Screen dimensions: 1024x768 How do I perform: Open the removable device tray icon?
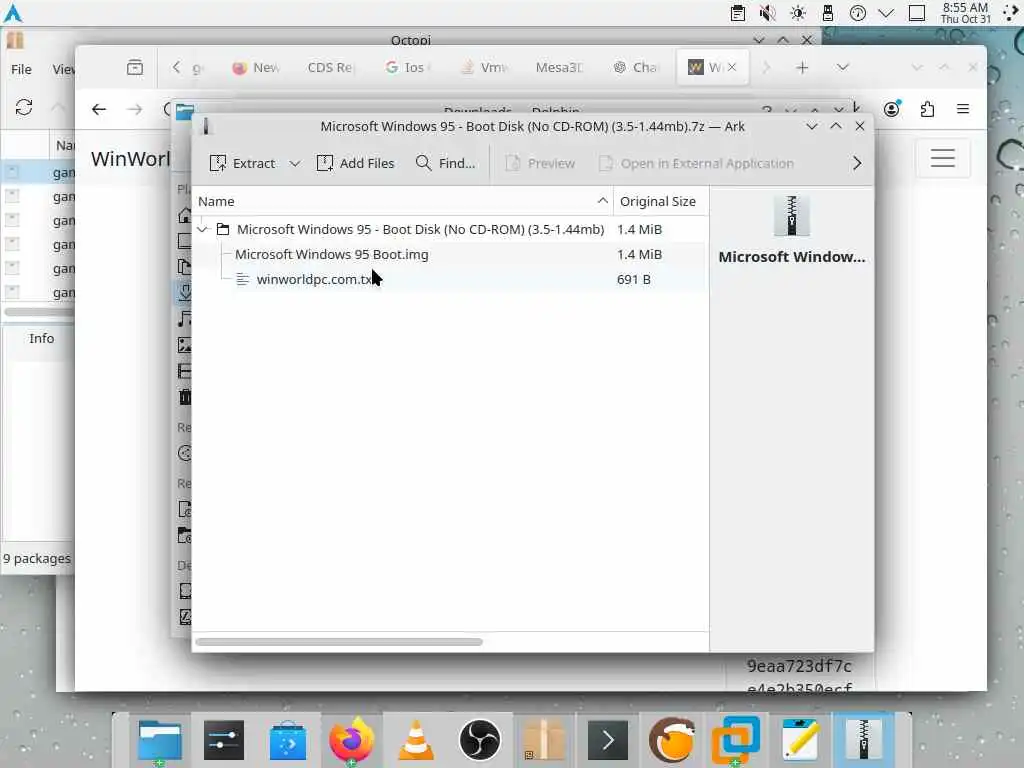(828, 13)
